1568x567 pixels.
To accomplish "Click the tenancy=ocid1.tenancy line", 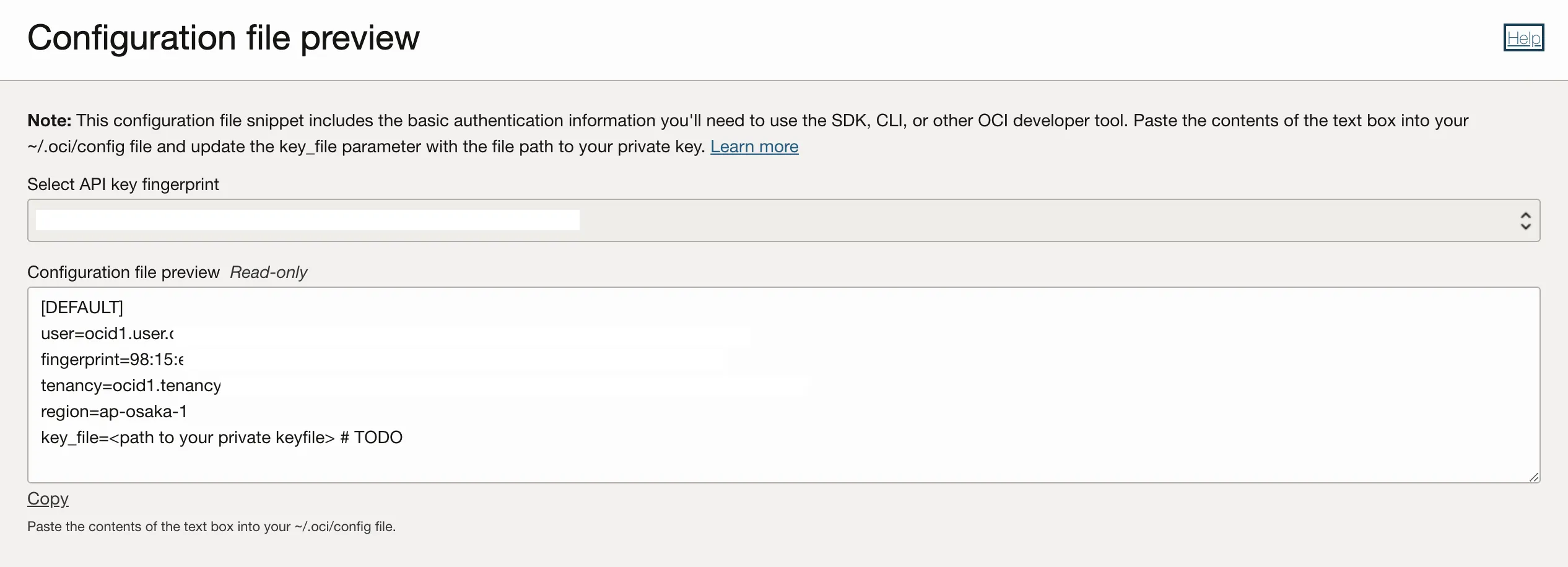I will [x=130, y=386].
